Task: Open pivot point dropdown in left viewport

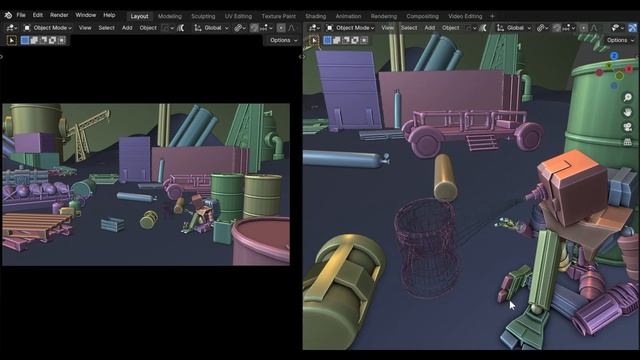Action: pos(240,28)
